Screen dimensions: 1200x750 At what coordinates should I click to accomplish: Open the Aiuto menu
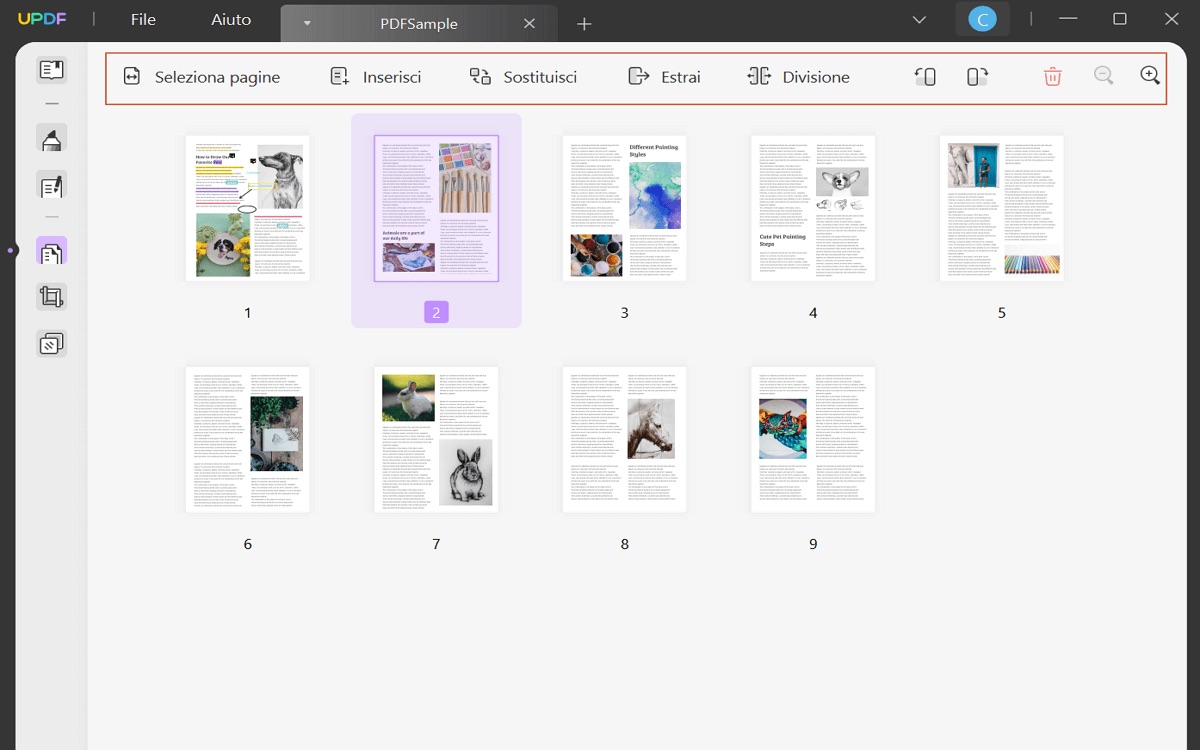point(231,19)
